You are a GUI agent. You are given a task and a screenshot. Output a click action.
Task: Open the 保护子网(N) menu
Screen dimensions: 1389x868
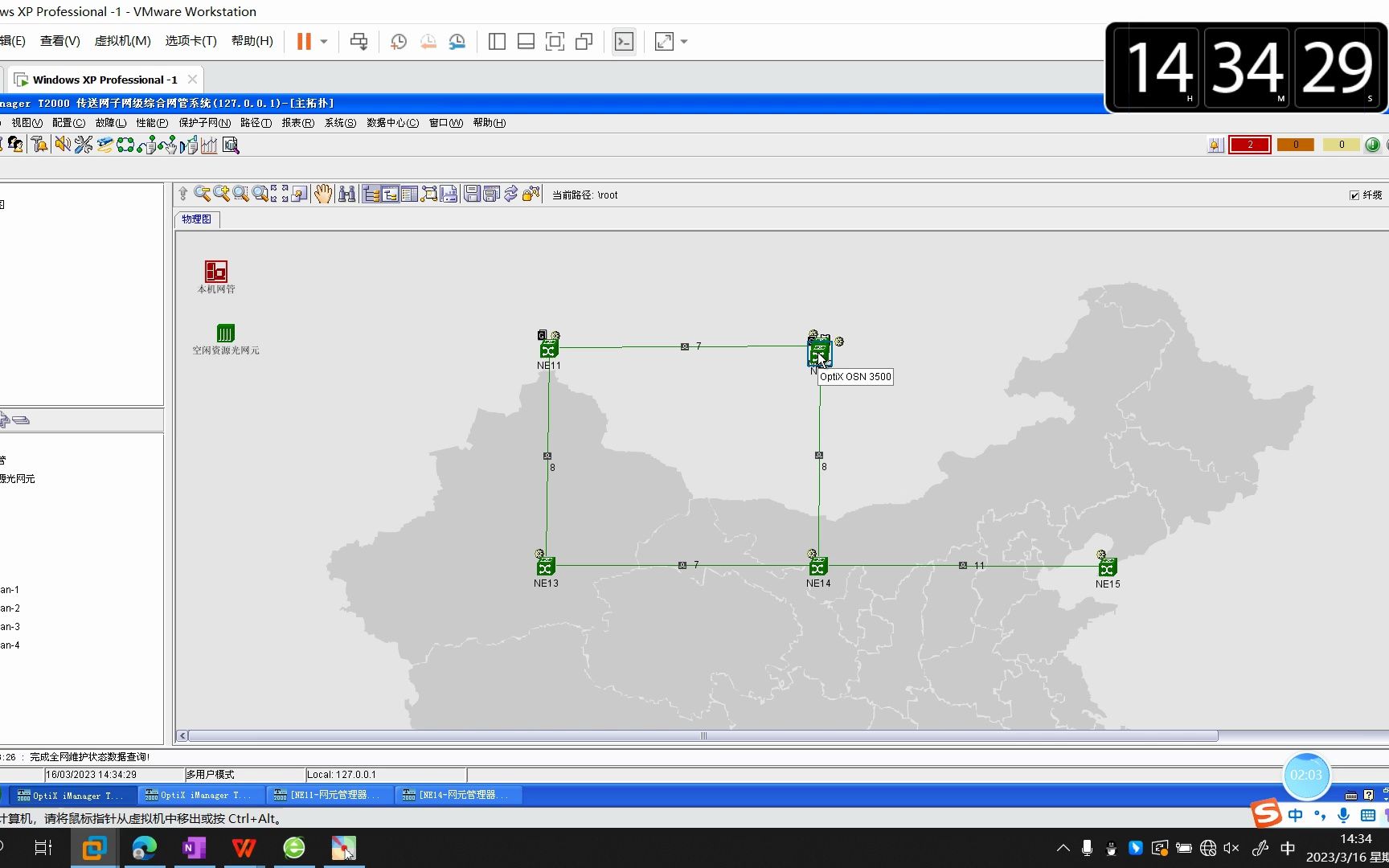point(204,123)
